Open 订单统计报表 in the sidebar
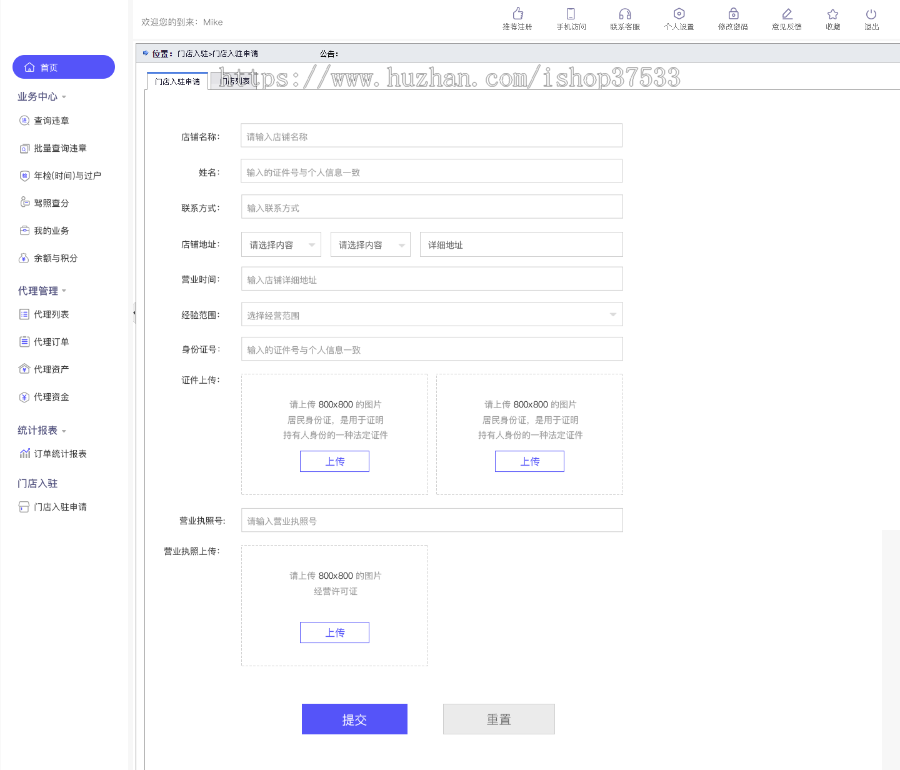 (53, 454)
